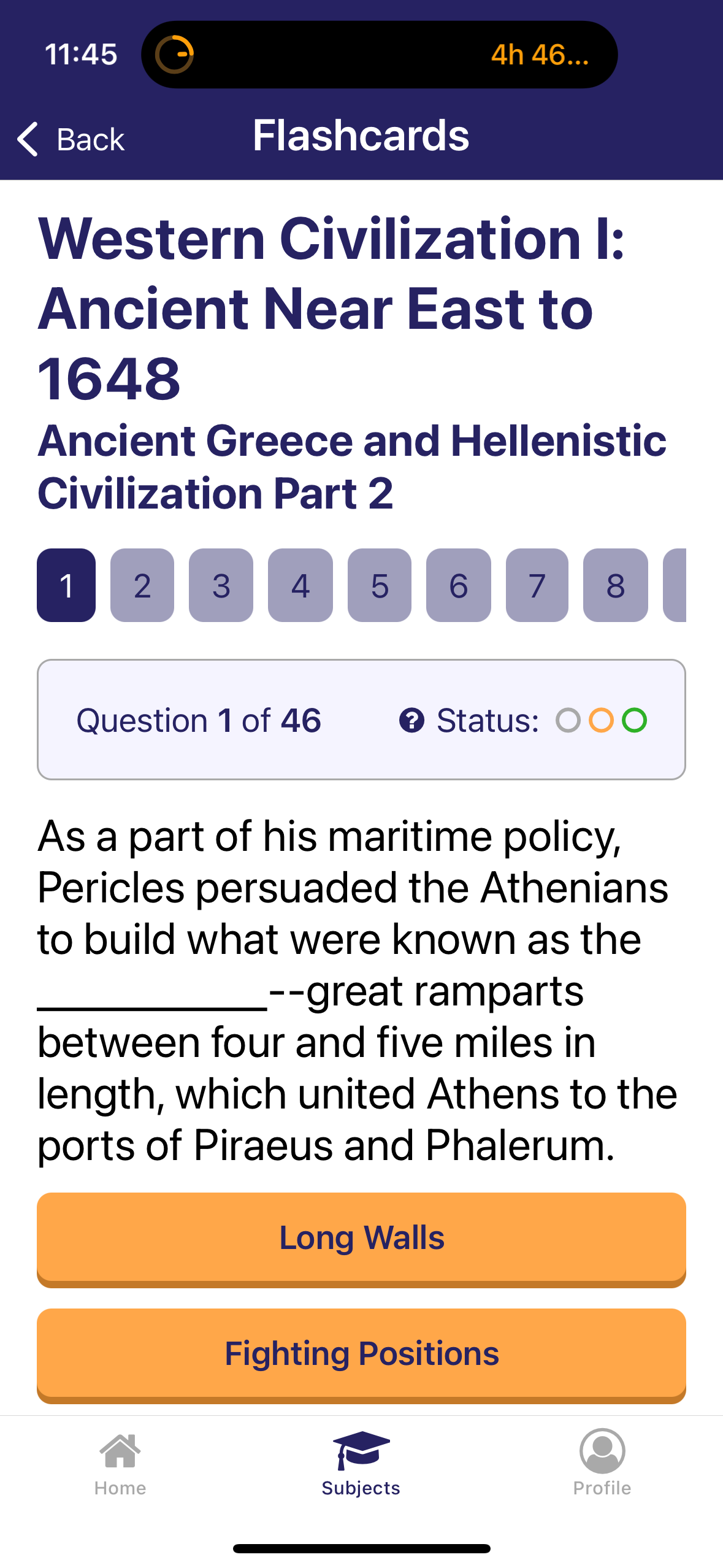This screenshot has height=1568, width=723.
Task: Open the Profile avatar icon
Action: (602, 1451)
